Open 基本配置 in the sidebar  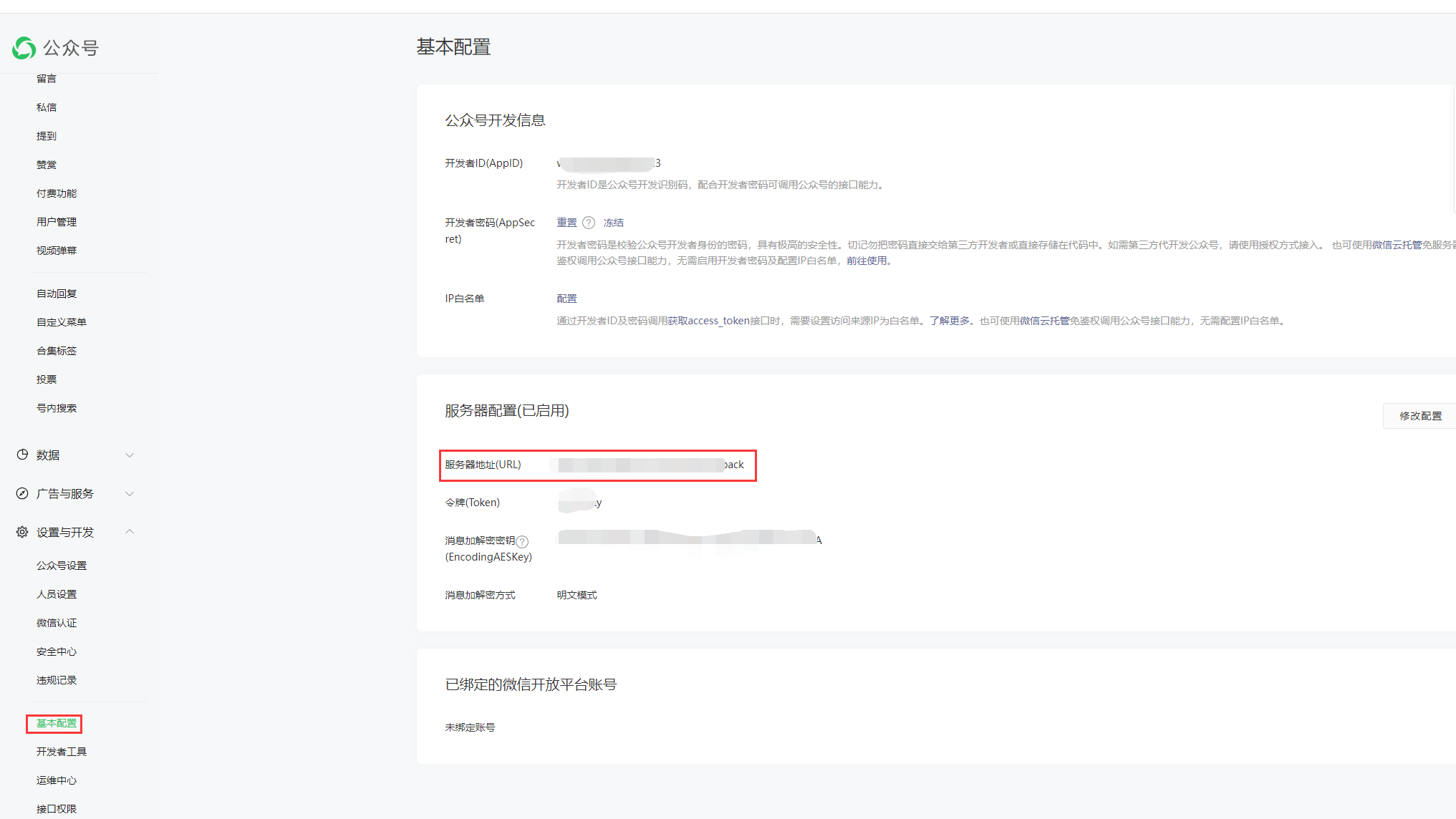tap(56, 723)
